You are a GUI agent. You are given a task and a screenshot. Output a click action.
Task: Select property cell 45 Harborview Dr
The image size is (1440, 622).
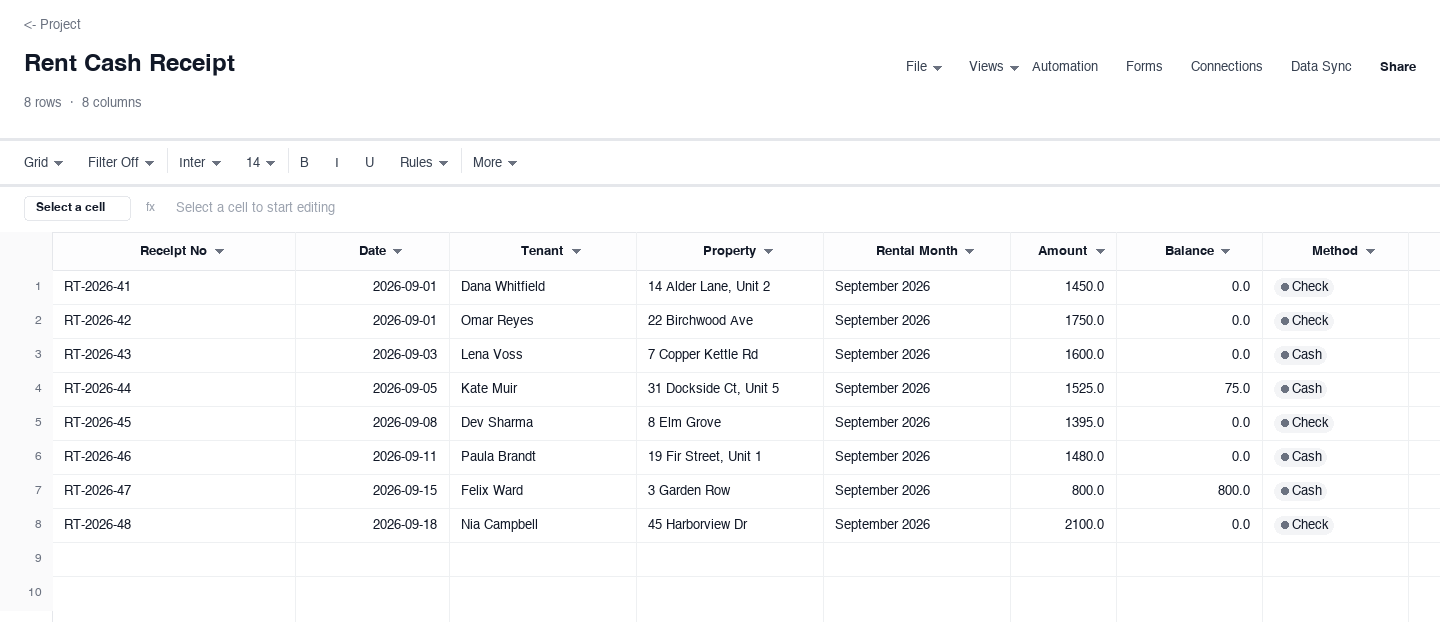730,525
